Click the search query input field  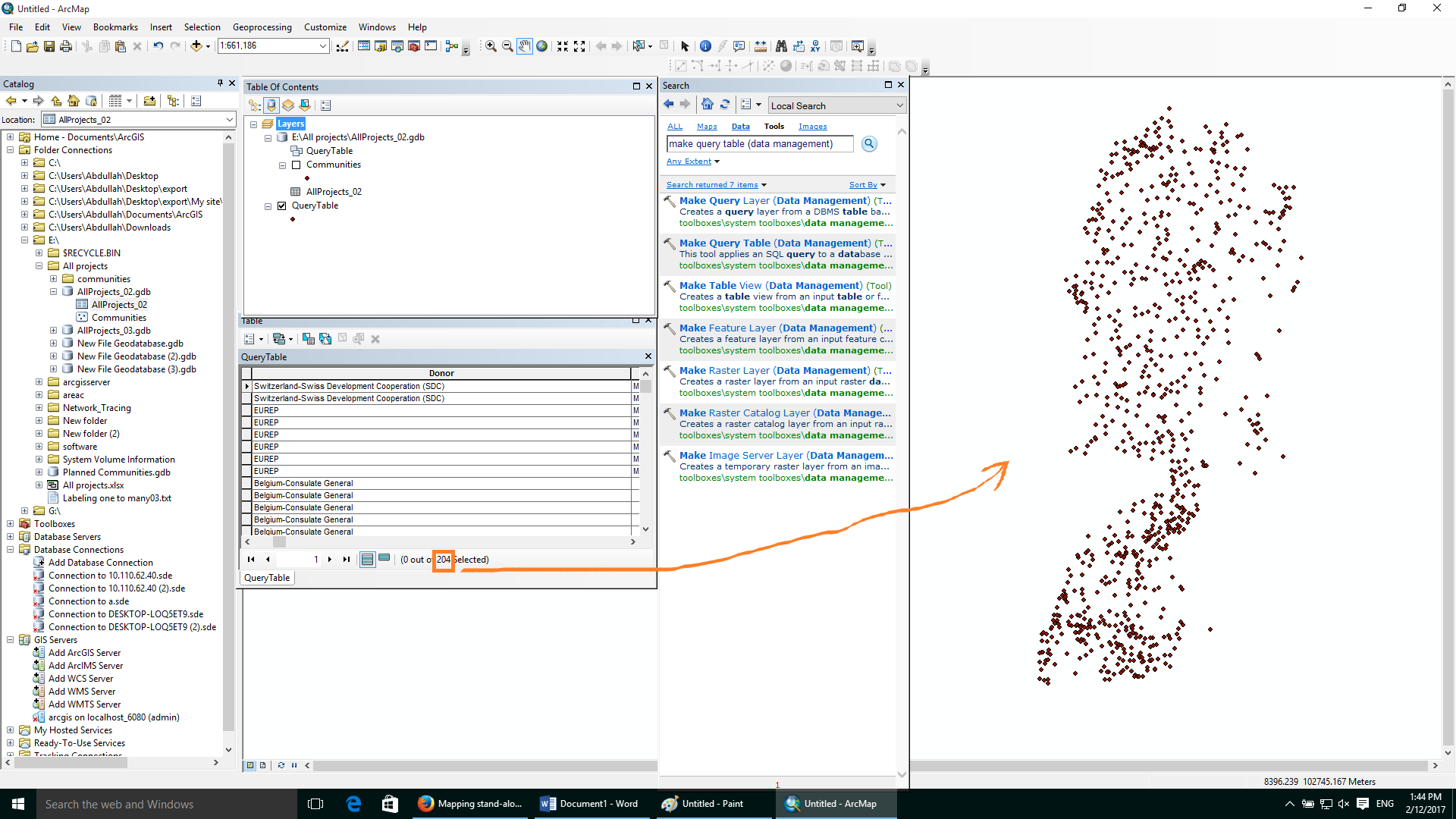coord(759,144)
